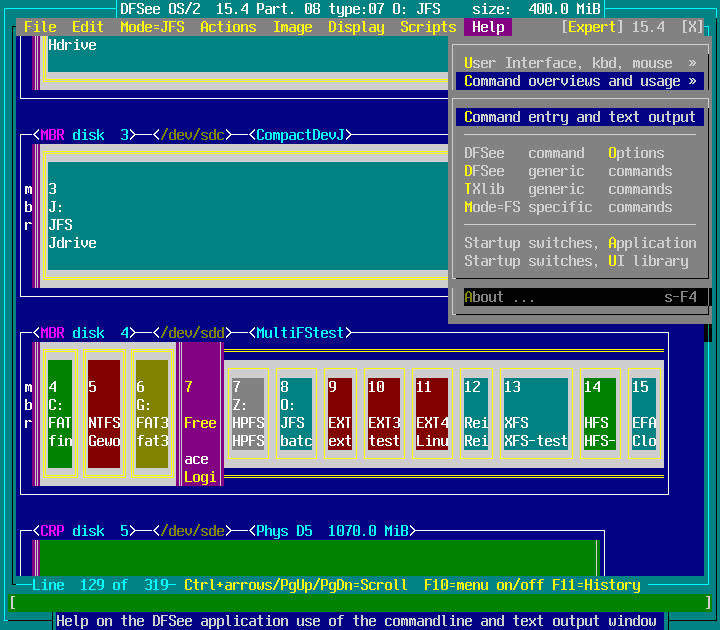Image resolution: width=720 pixels, height=630 pixels.
Task: Click the F11=History hint in status line
Action: click(x=596, y=585)
